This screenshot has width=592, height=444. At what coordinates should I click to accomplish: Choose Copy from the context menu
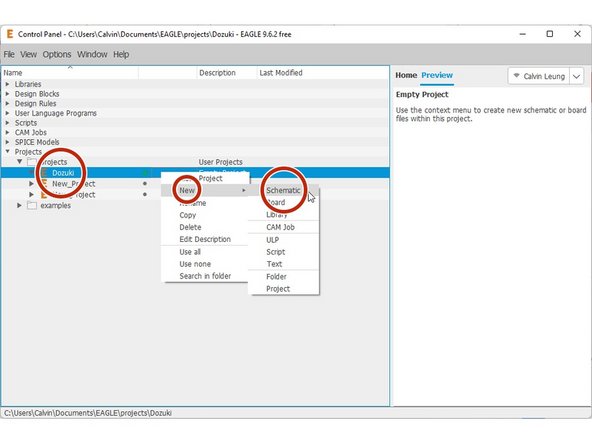click(x=205, y=215)
